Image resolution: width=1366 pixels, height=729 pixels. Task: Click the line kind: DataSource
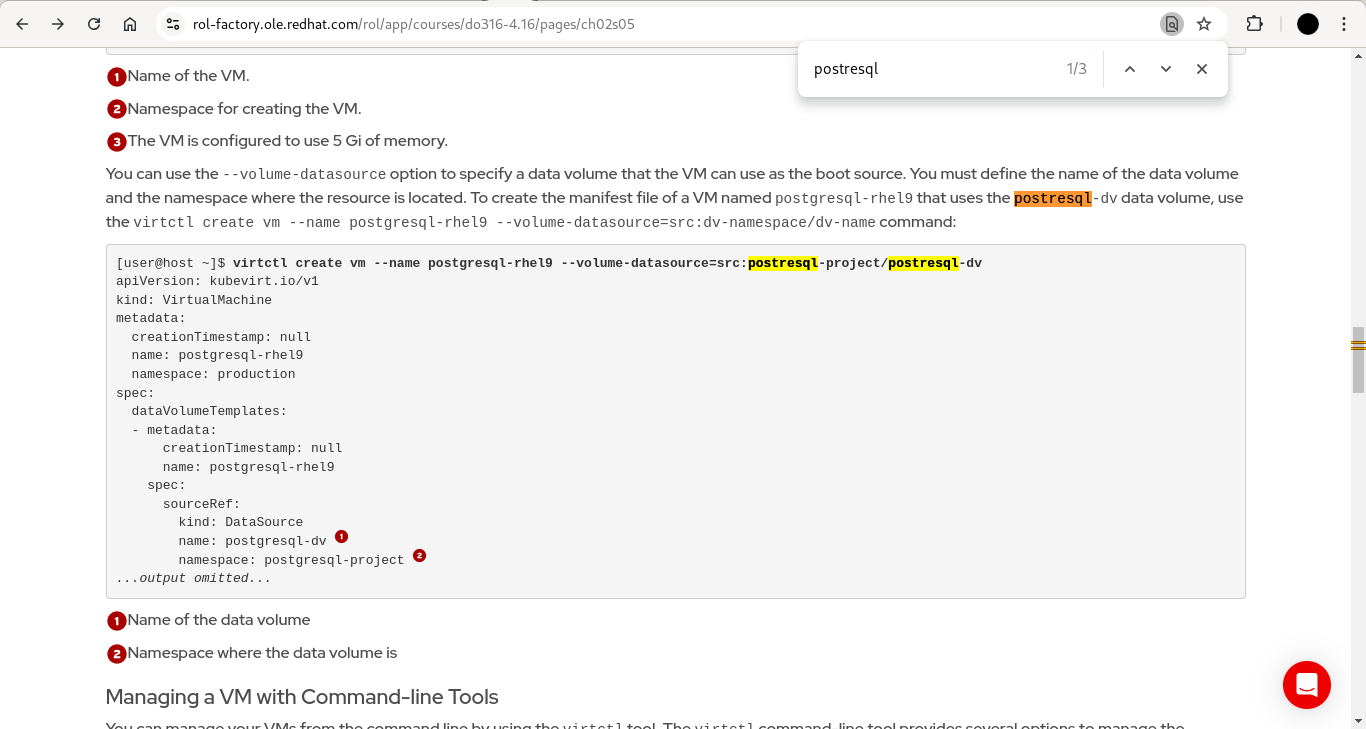pyautogui.click(x=241, y=522)
